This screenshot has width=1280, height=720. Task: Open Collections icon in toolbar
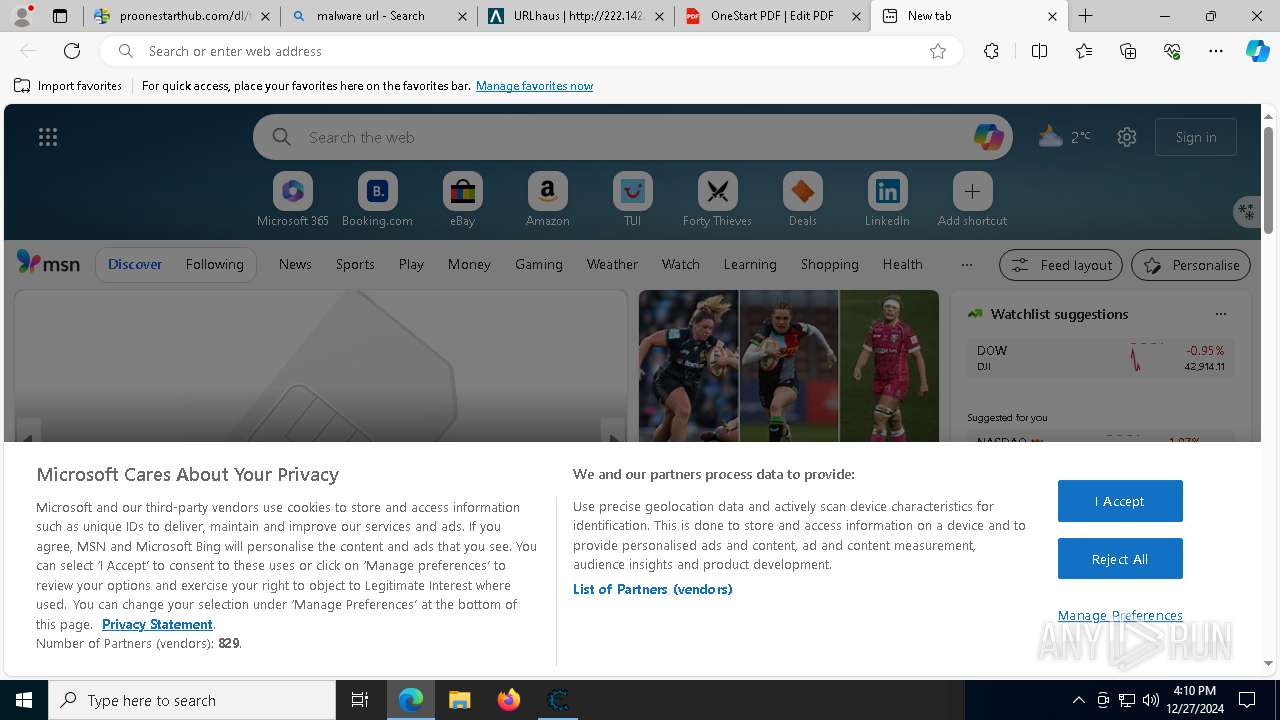(x=1128, y=51)
